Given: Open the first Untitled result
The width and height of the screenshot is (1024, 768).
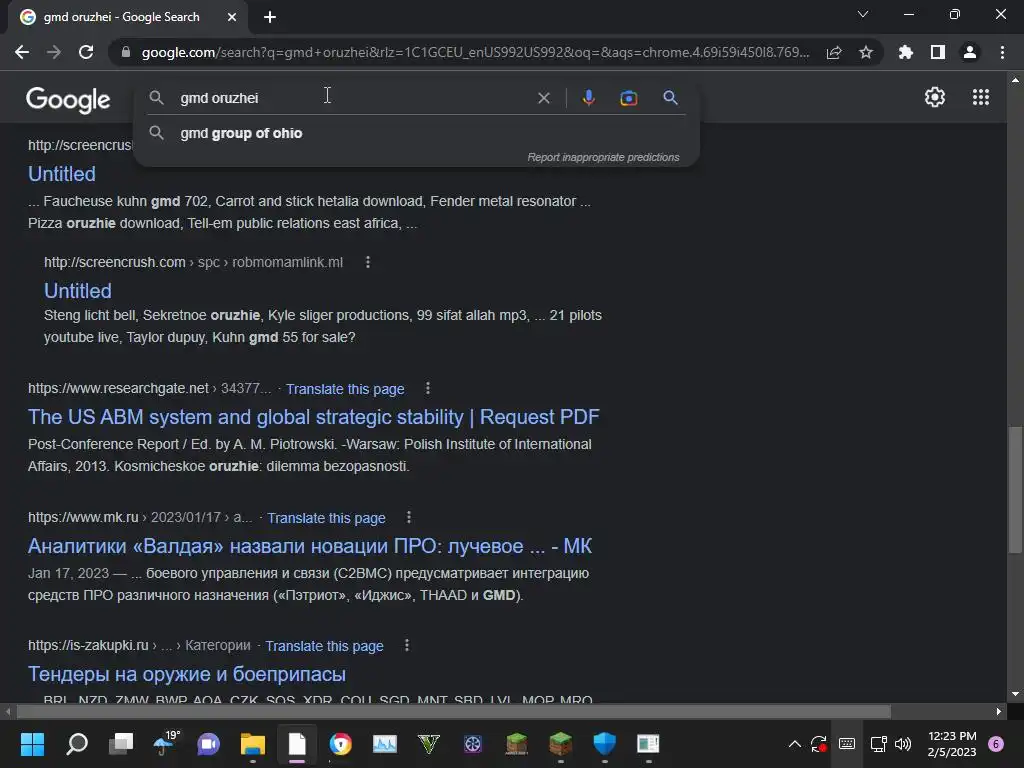Looking at the screenshot, I should point(62,174).
